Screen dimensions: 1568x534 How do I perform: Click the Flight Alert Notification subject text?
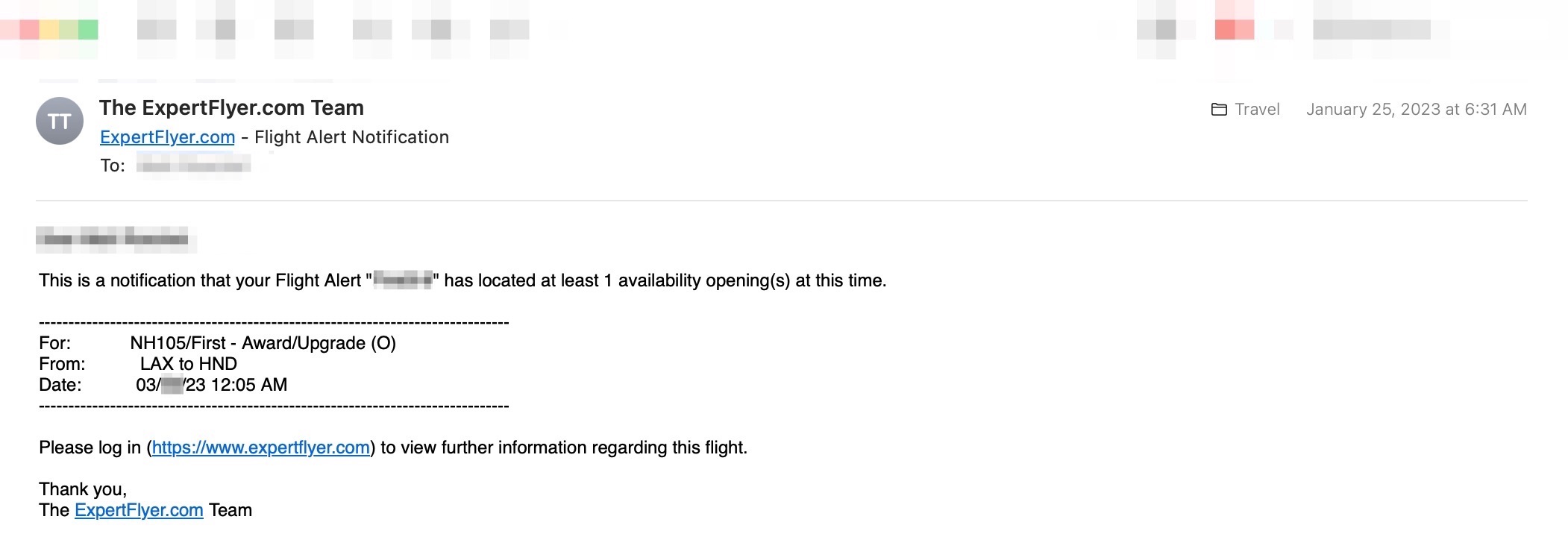[x=351, y=137]
